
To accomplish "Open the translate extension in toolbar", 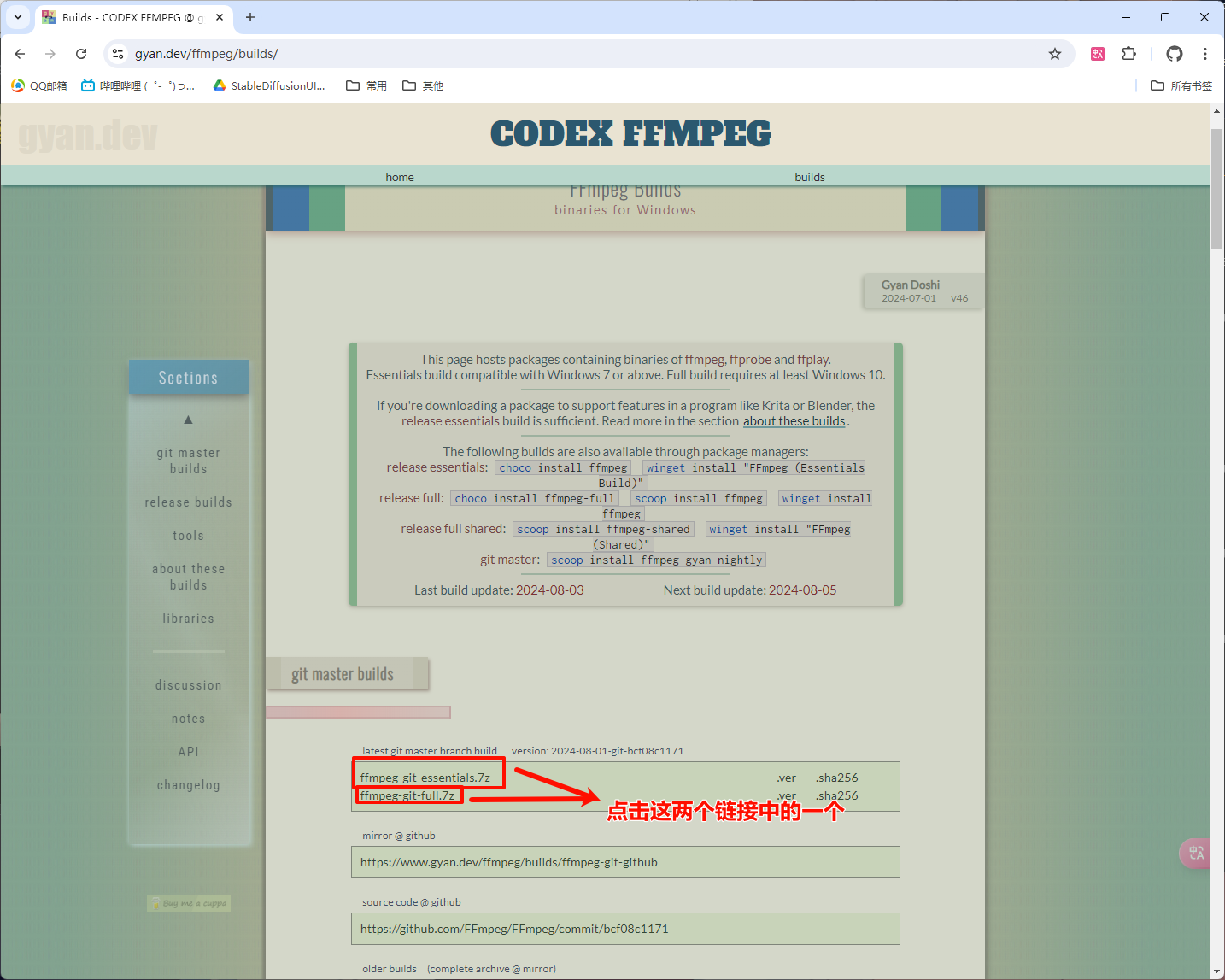I will [x=1098, y=54].
